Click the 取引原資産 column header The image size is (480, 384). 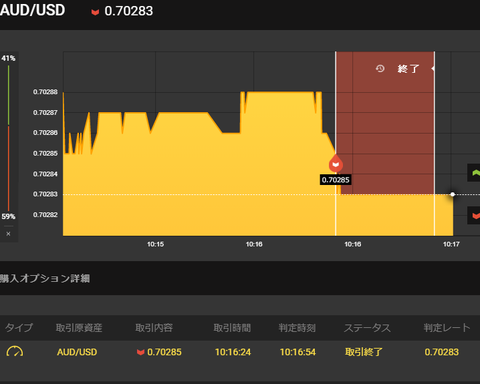[79, 328]
